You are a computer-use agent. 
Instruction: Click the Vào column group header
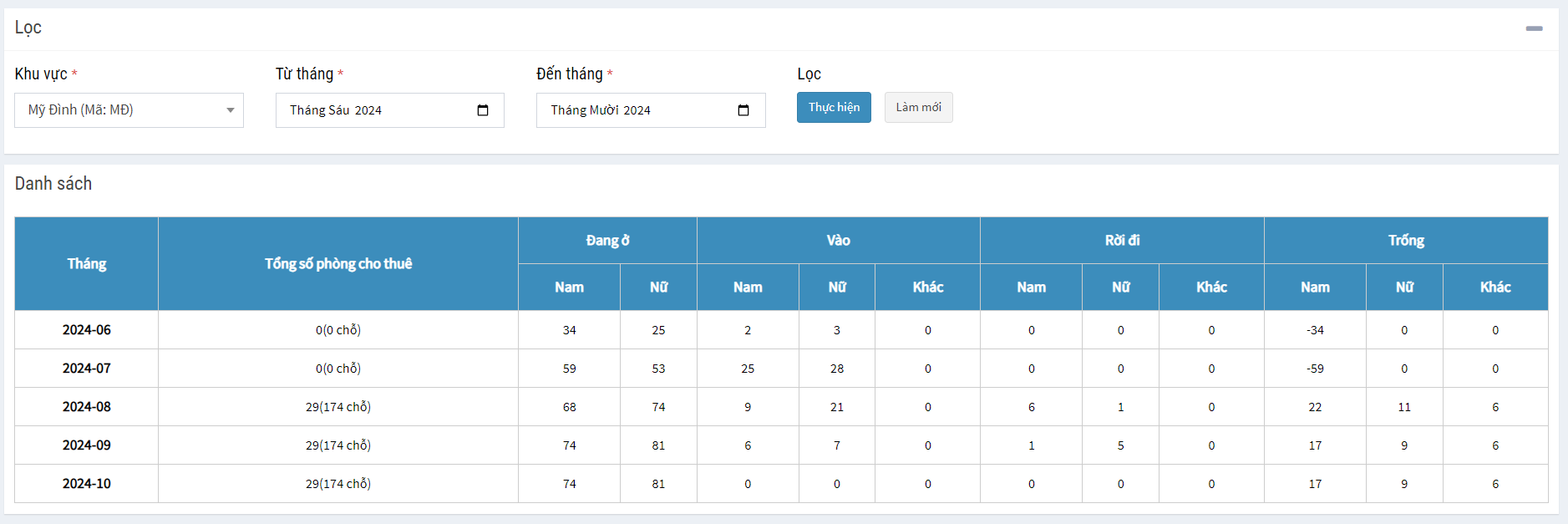pos(838,241)
